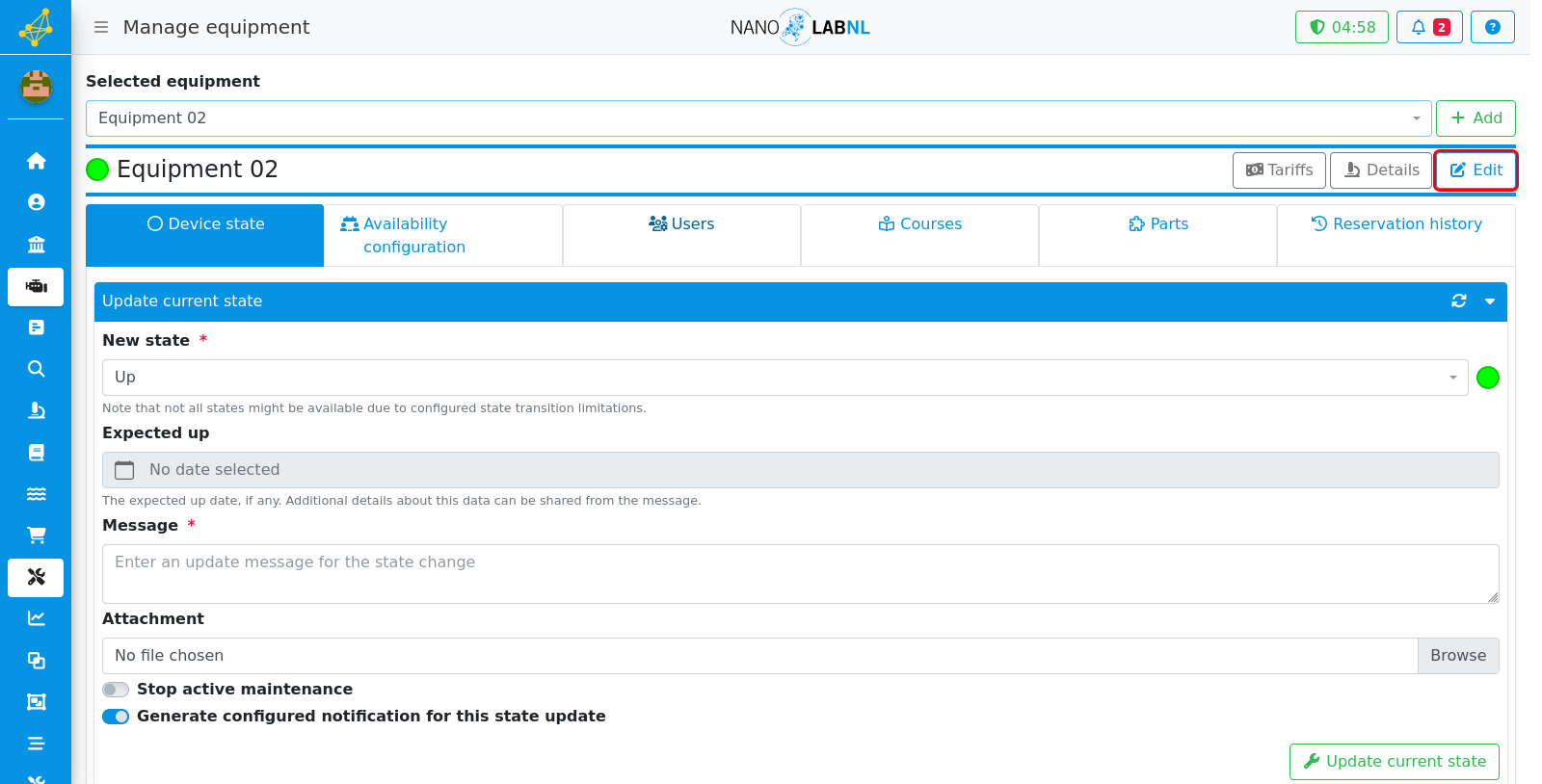This screenshot has width=1542, height=784.
Task: Switch to the Parts tab
Action: tap(1157, 235)
